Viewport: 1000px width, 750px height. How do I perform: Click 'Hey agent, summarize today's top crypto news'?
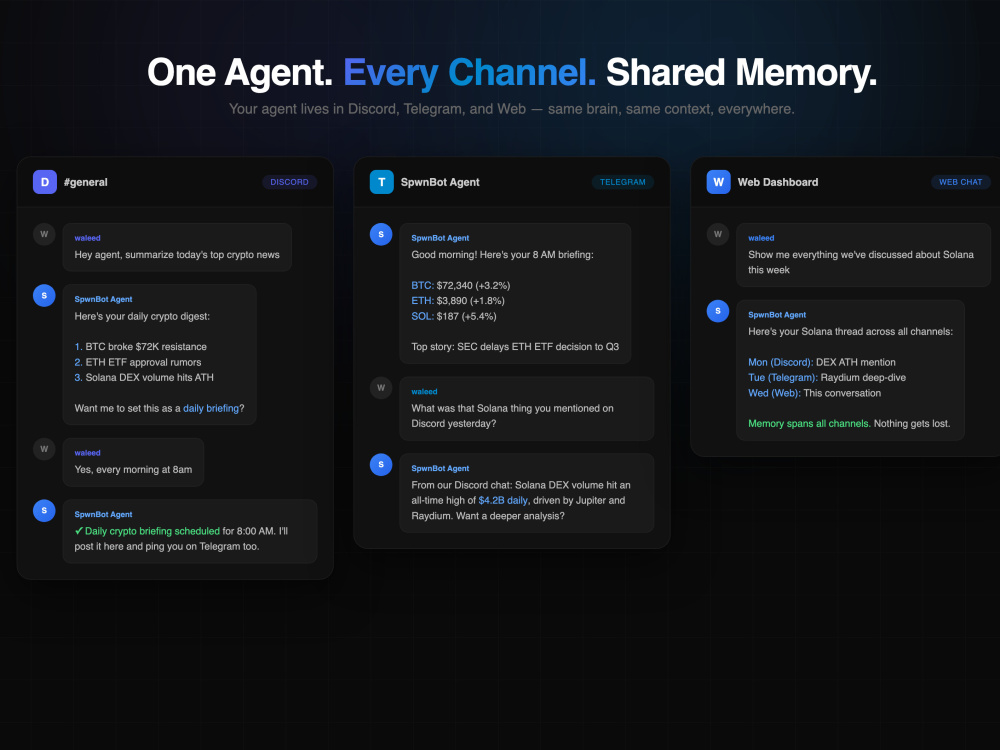pos(177,254)
